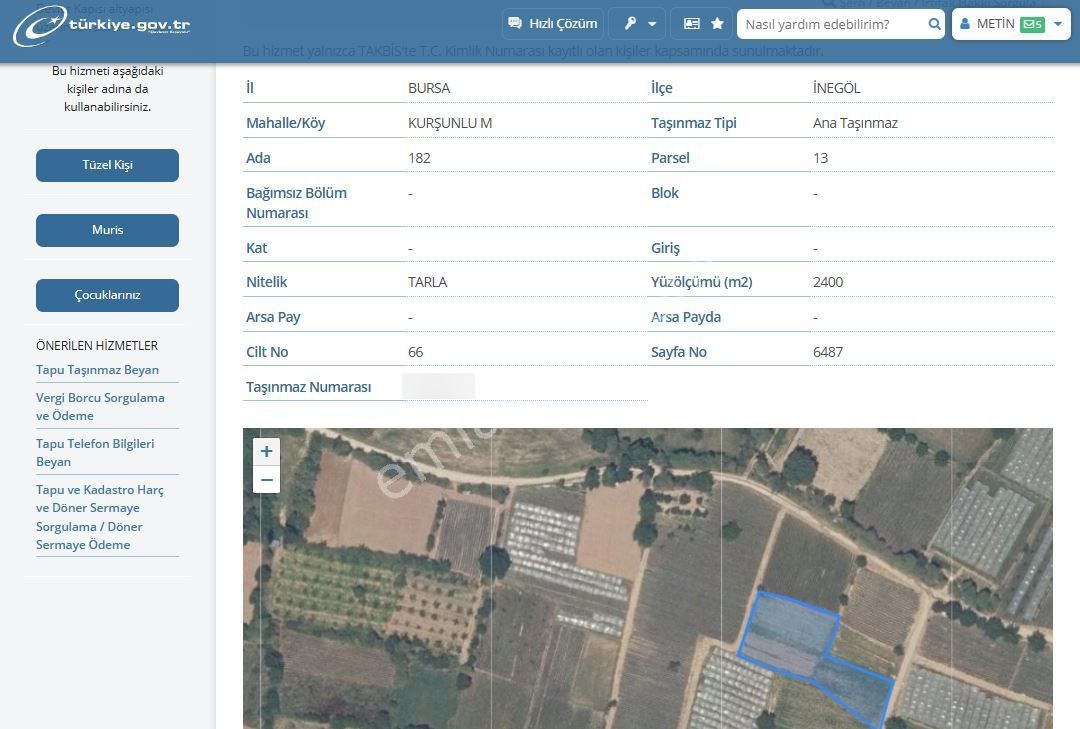Expand the key icon dropdown menu
The height and width of the screenshot is (729, 1080).
click(x=637, y=24)
